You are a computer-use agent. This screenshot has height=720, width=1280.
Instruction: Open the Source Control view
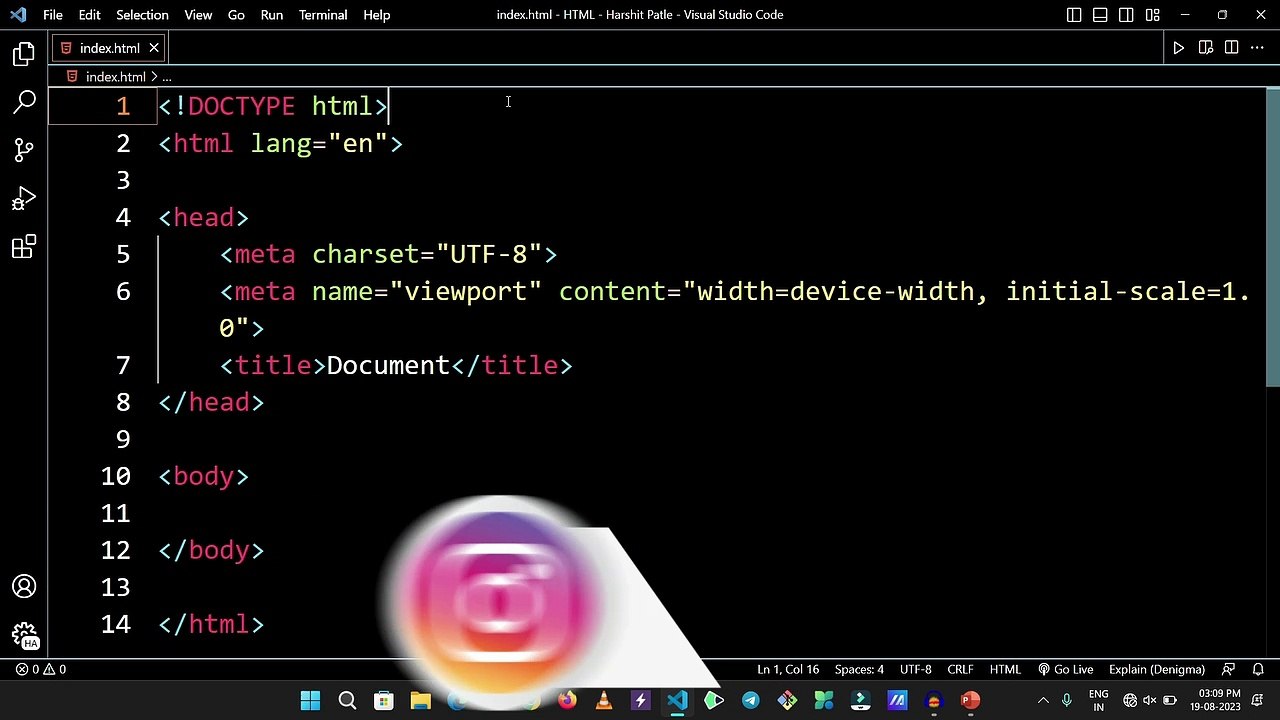tap(24, 150)
